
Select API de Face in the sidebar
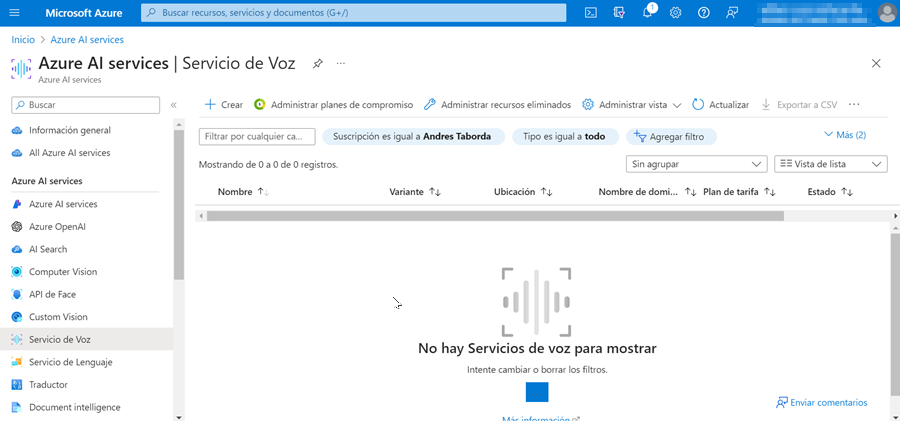52,294
